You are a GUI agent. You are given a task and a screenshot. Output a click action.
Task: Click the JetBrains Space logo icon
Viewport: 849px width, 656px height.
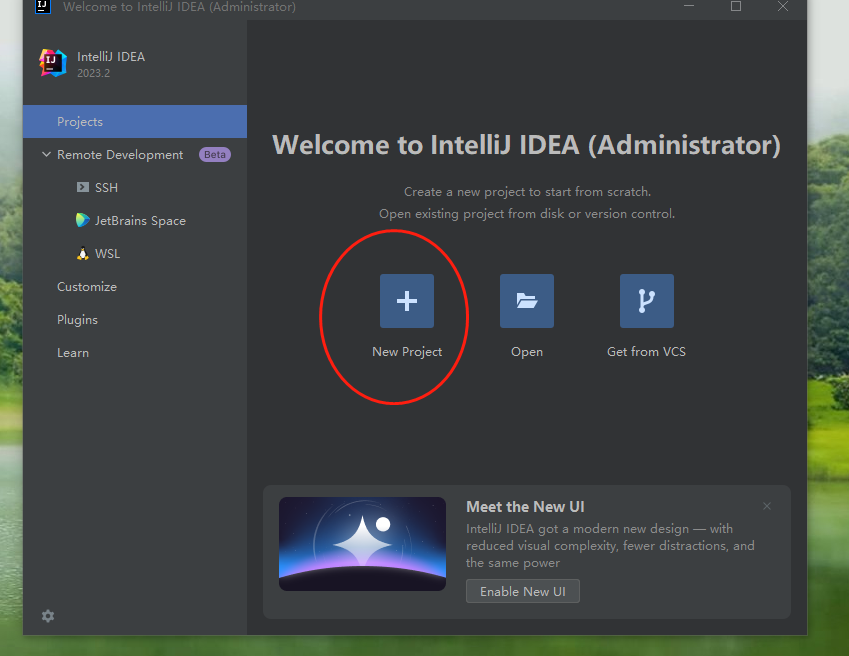[83, 221]
